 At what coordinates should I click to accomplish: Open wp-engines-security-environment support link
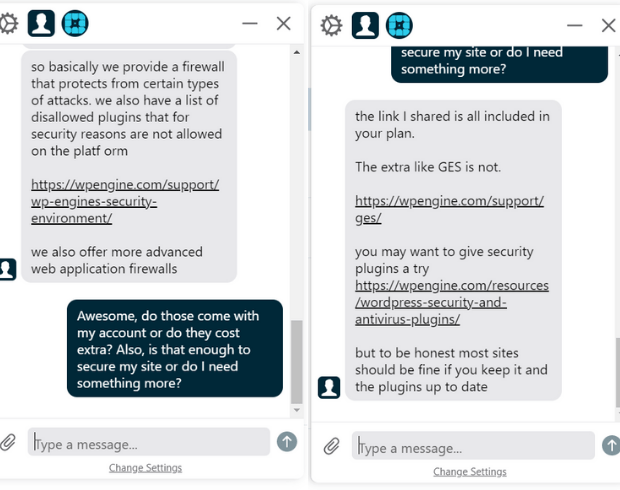[x=125, y=201]
